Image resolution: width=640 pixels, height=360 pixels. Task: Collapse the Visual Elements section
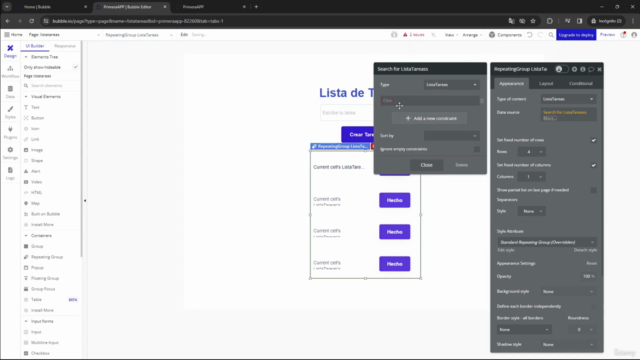(26, 97)
